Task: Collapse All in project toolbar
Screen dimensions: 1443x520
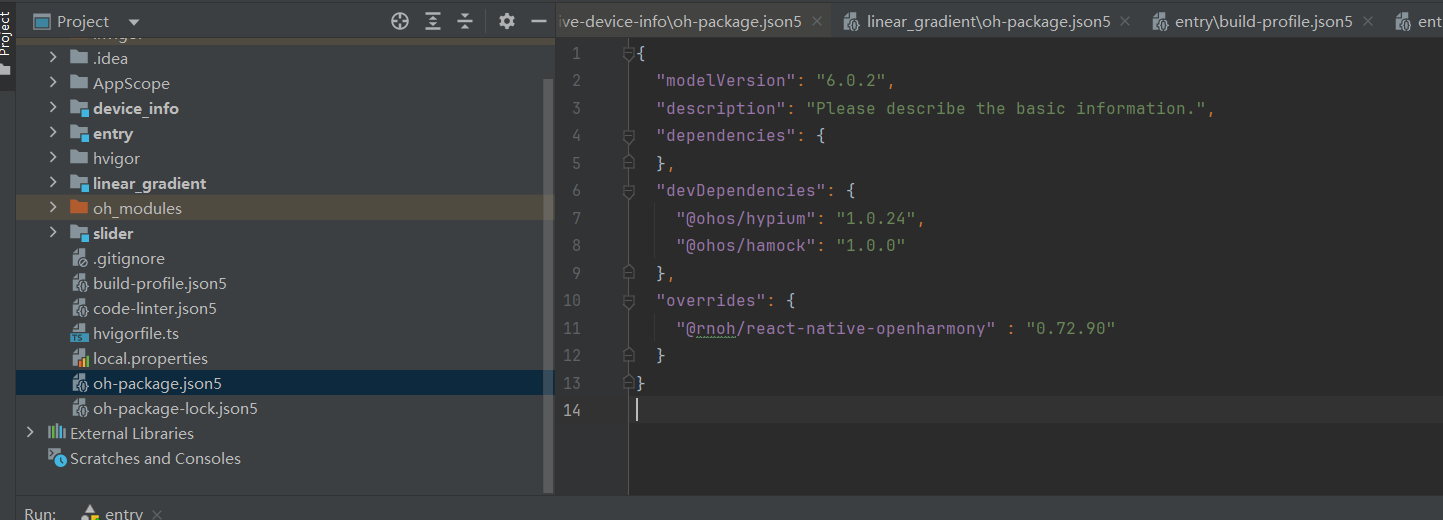Action: click(465, 21)
